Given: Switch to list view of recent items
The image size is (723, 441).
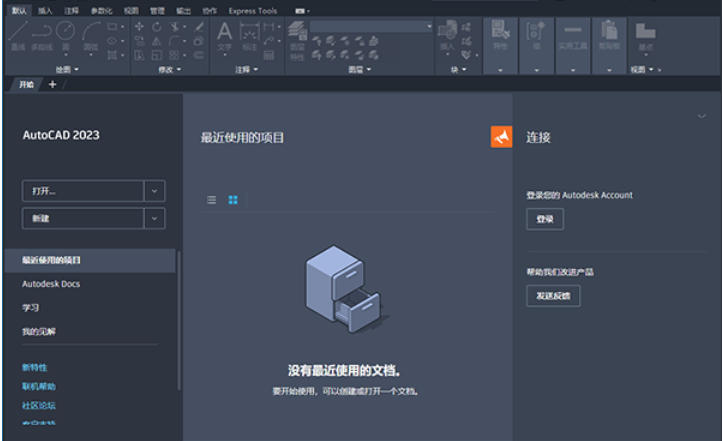Looking at the screenshot, I should (x=211, y=200).
